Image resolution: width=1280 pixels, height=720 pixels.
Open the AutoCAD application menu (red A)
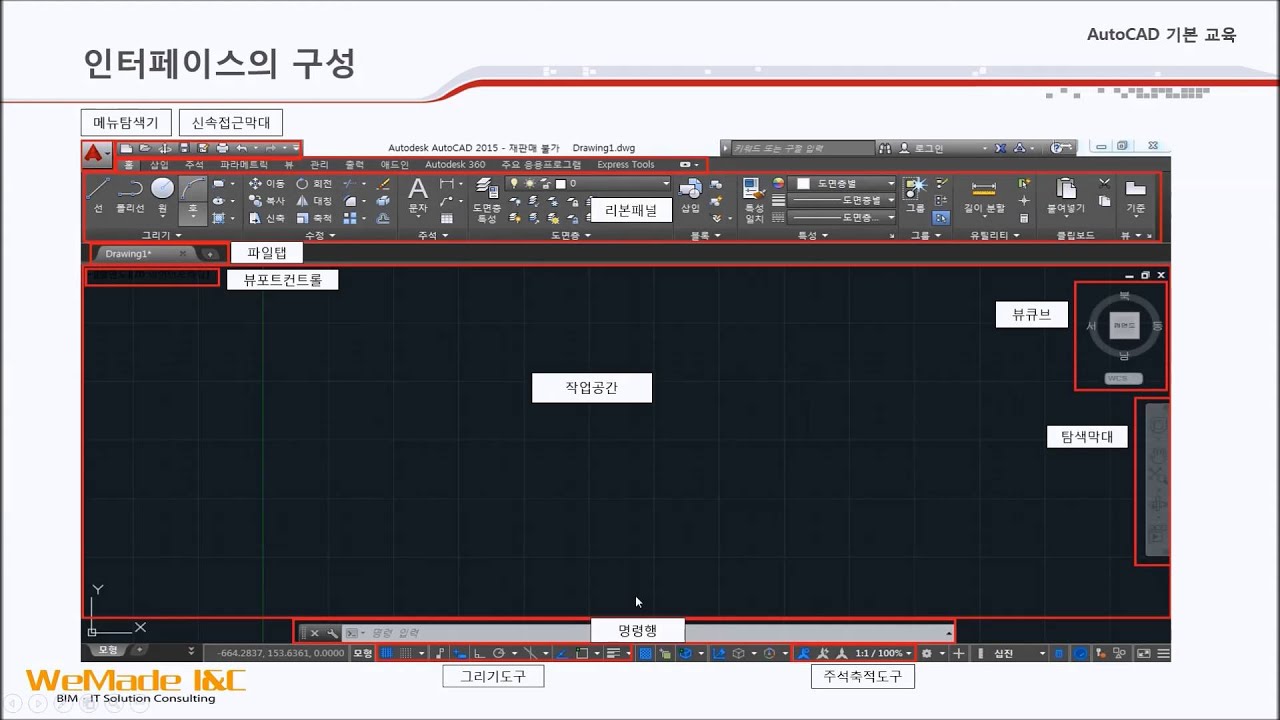pos(97,154)
